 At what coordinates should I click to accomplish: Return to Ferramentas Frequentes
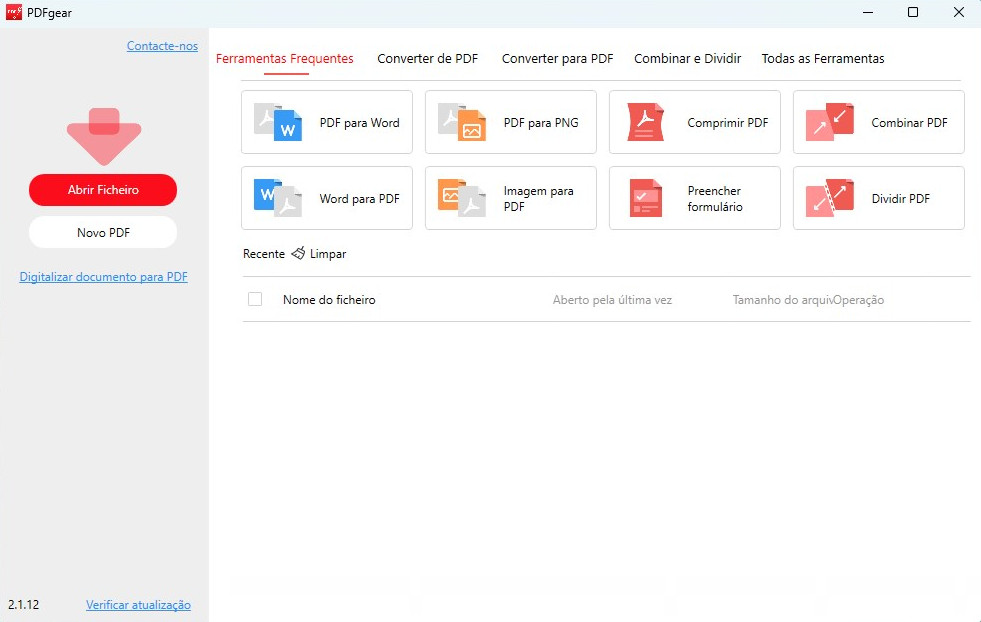coord(285,59)
